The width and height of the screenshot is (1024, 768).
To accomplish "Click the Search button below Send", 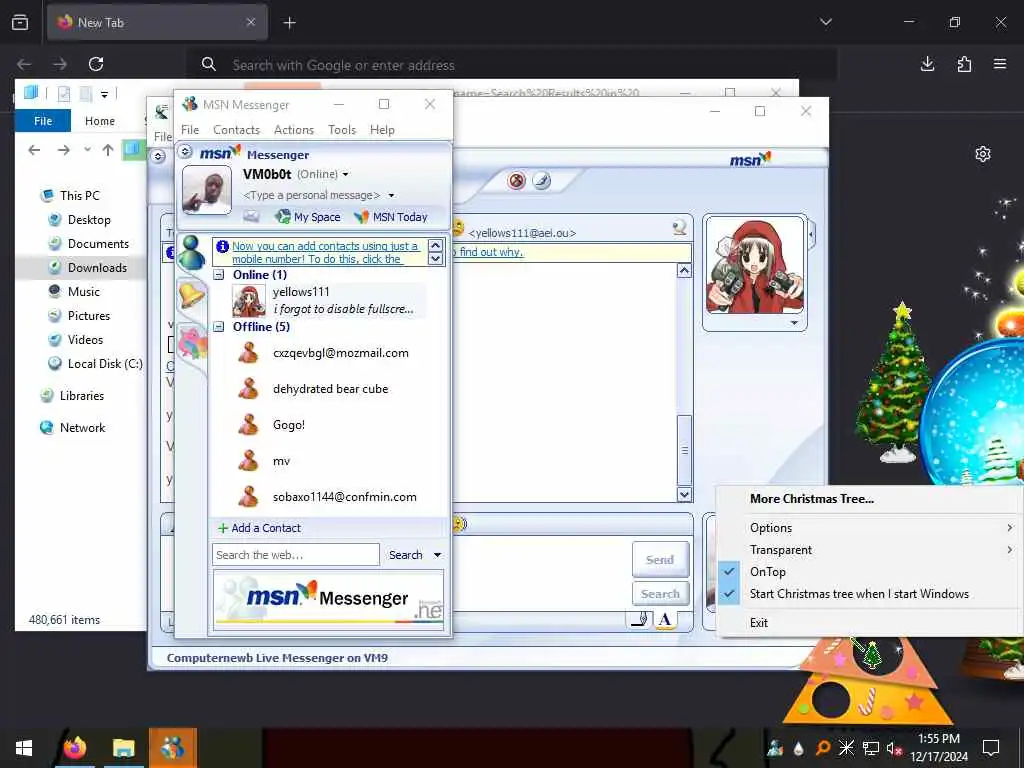I will click(x=660, y=594).
